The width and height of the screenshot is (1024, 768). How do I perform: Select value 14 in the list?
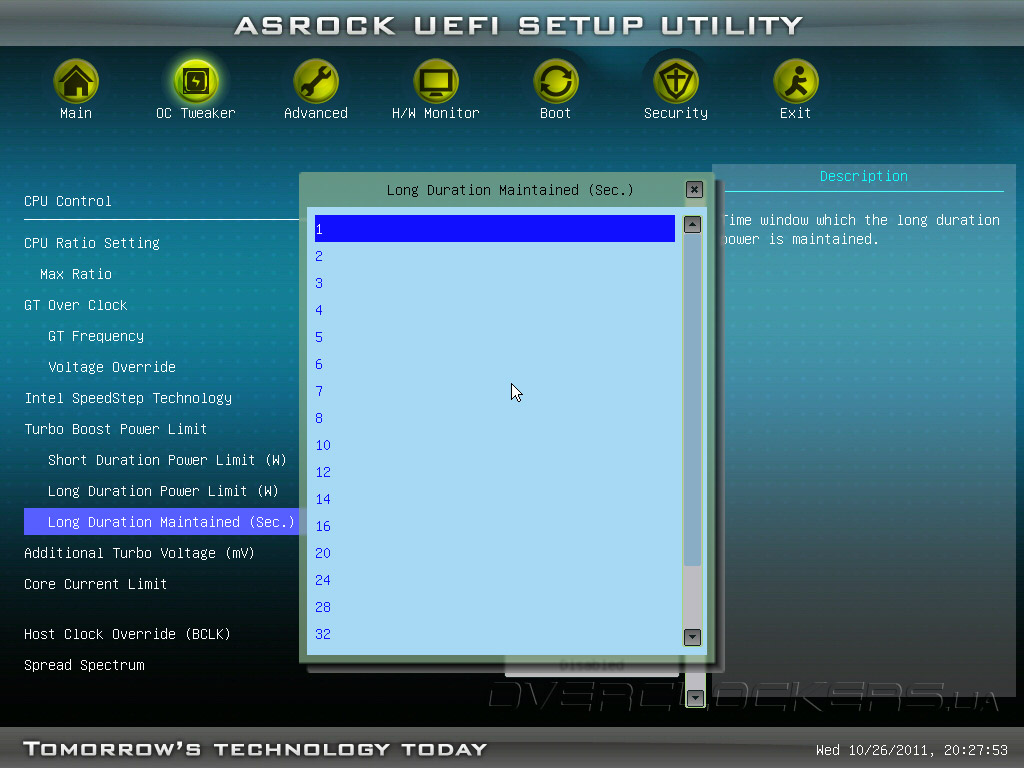(x=494, y=499)
